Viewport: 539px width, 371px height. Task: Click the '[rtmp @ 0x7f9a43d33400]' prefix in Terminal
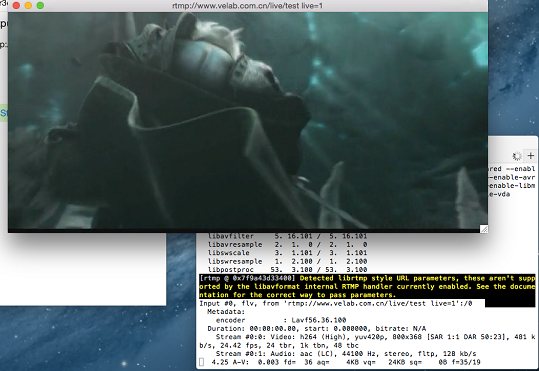(247, 278)
